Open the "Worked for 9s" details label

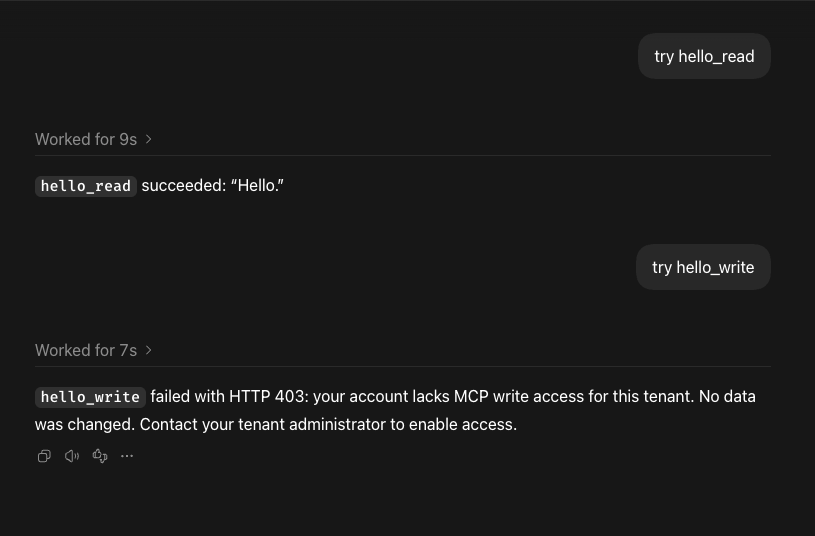tap(86, 139)
